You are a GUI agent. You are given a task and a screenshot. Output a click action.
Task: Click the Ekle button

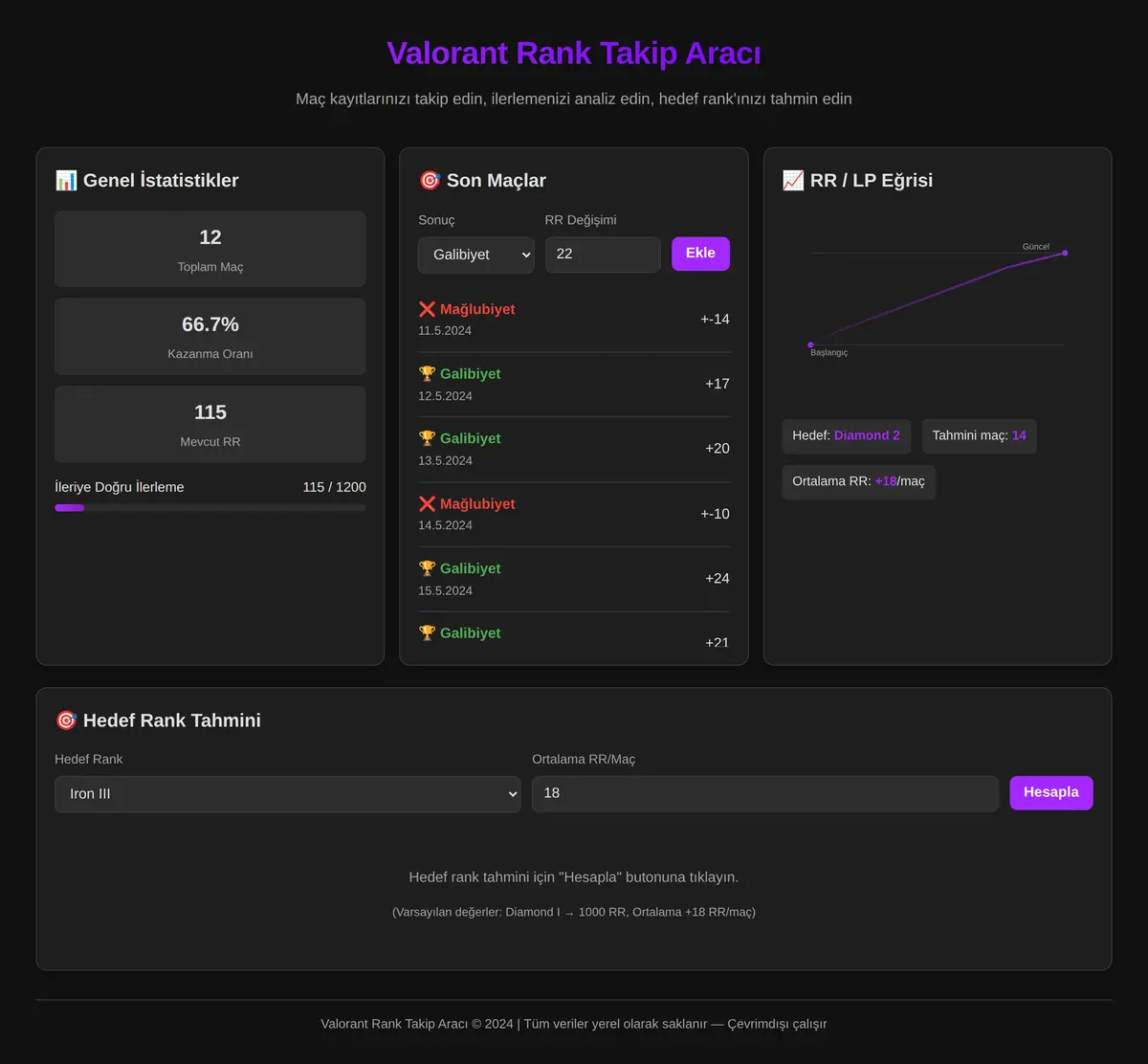pyautogui.click(x=700, y=254)
